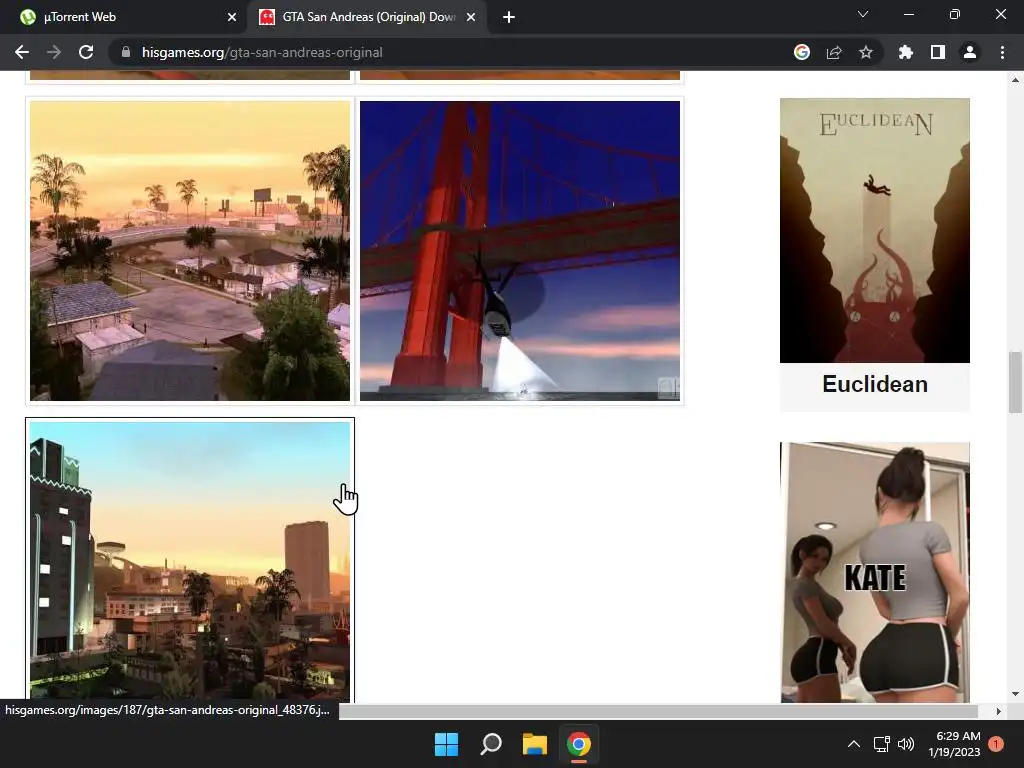Click the scroll down arrow
Viewport: 1024px width, 768px height.
tap(1015, 694)
